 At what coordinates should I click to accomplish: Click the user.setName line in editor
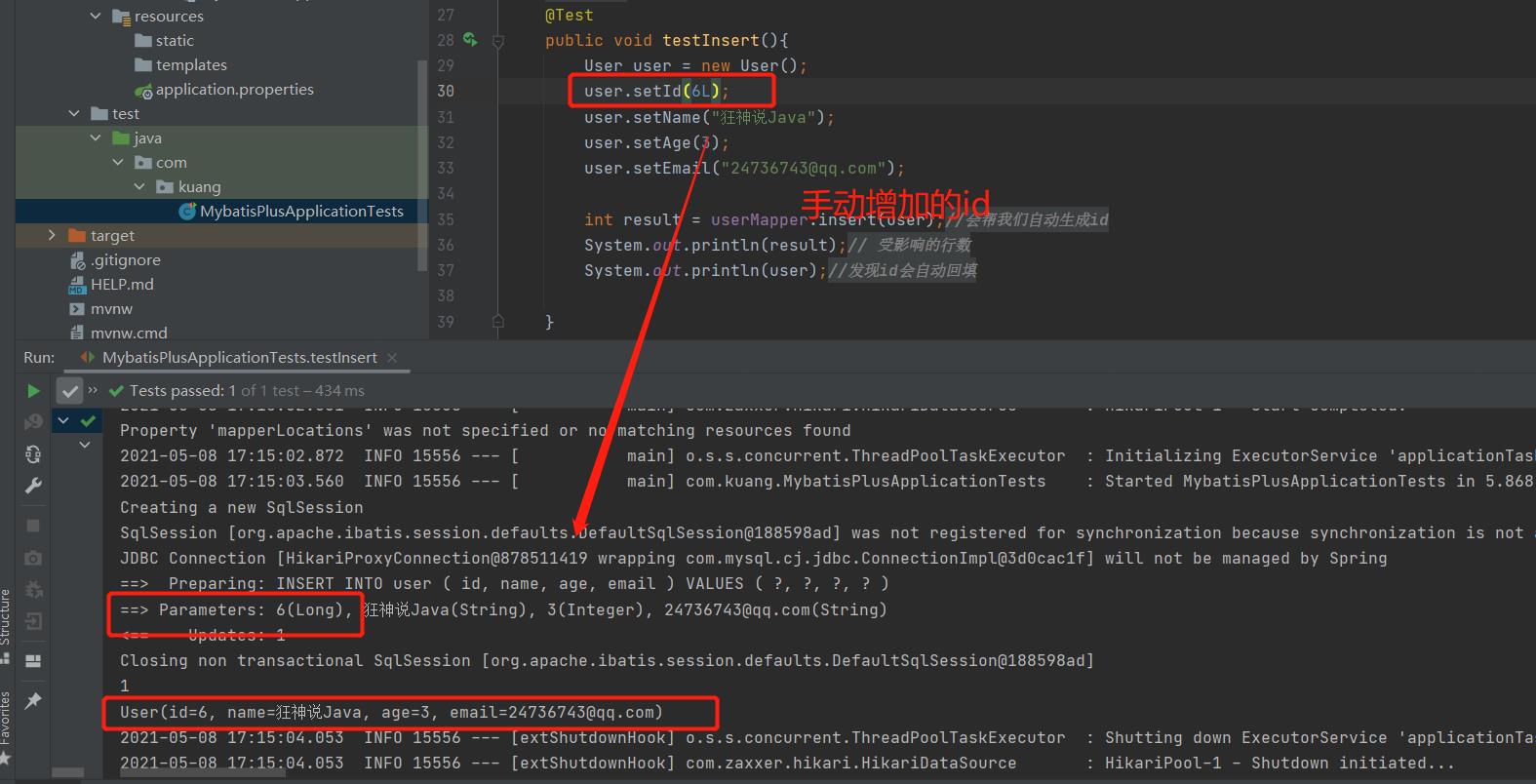coord(709,117)
